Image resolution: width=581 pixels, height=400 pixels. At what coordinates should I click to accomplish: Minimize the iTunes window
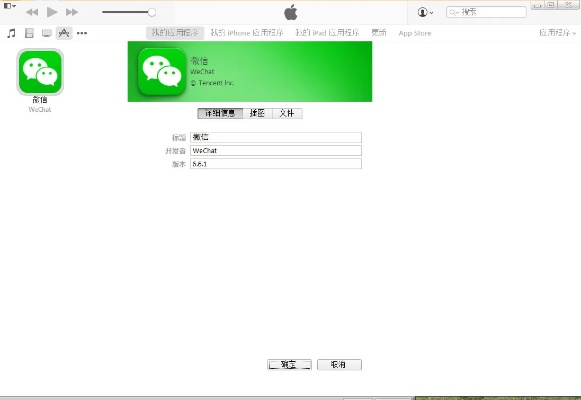point(538,5)
